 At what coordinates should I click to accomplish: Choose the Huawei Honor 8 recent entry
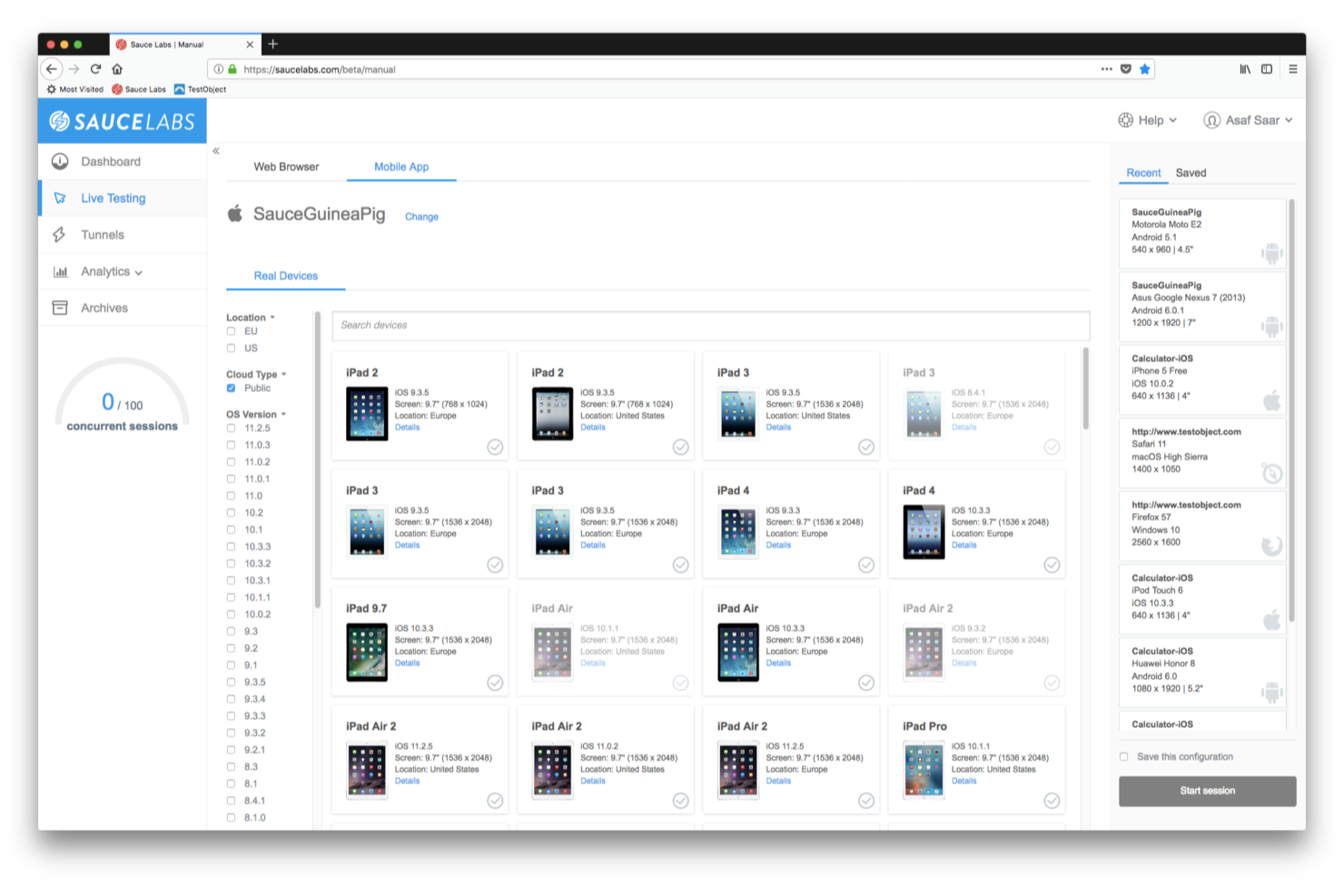(1202, 673)
